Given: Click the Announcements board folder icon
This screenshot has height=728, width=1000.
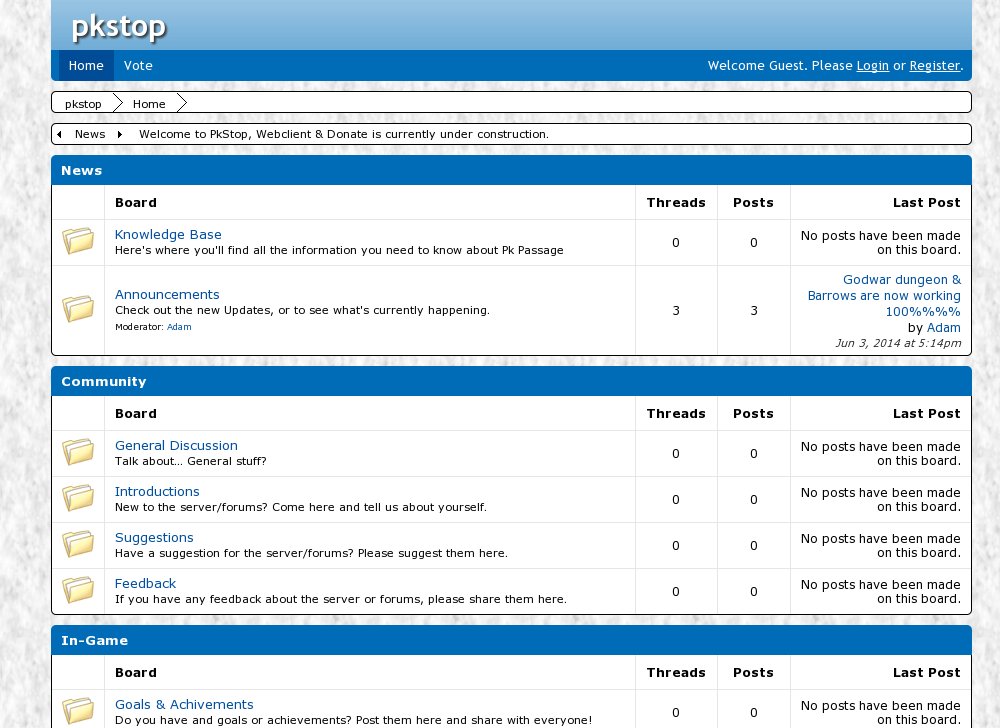Looking at the screenshot, I should click(x=78, y=309).
